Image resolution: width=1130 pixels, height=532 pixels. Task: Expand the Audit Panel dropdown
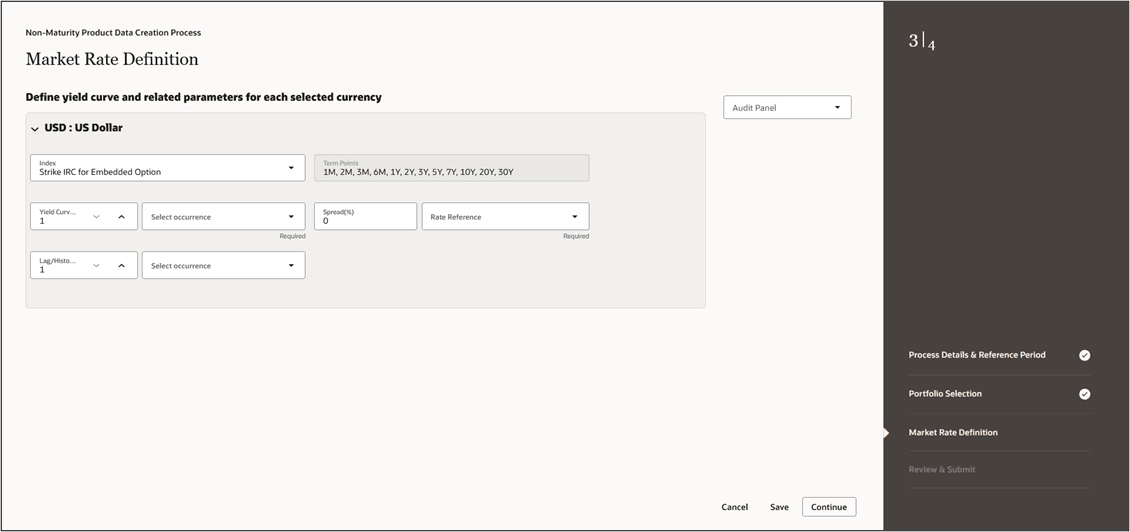(x=787, y=108)
